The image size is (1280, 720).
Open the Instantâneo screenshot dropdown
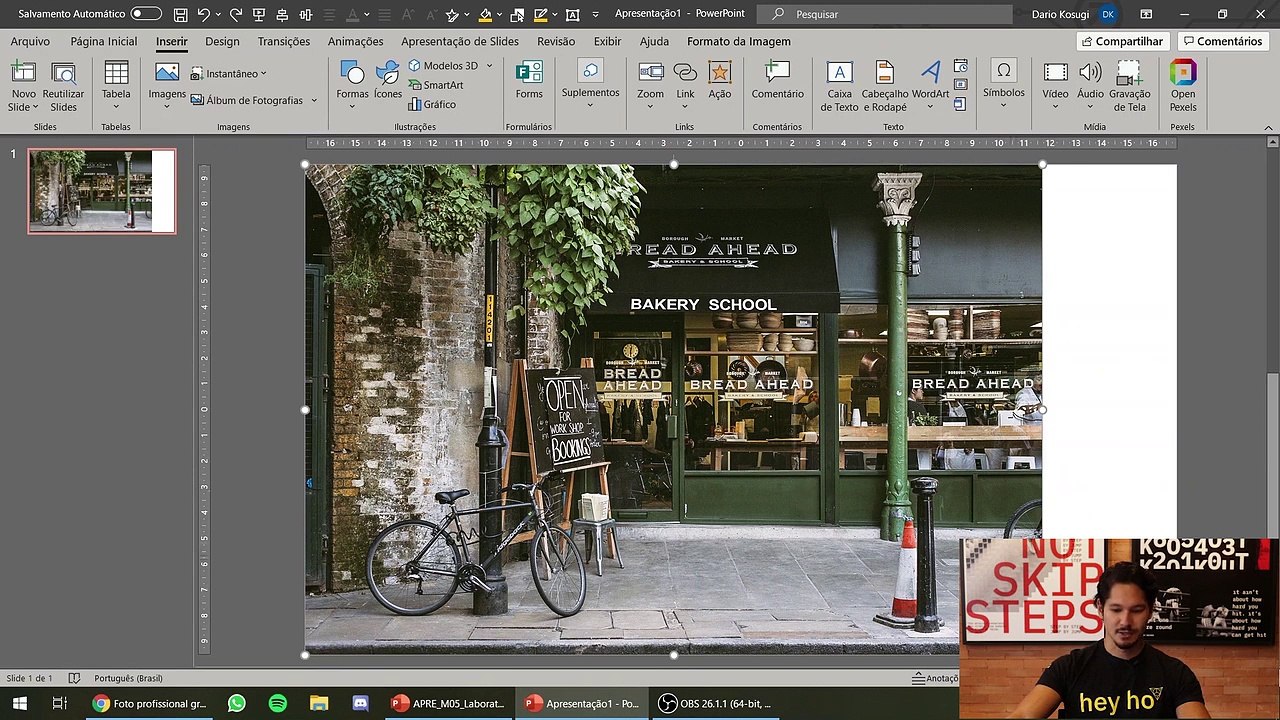point(229,73)
